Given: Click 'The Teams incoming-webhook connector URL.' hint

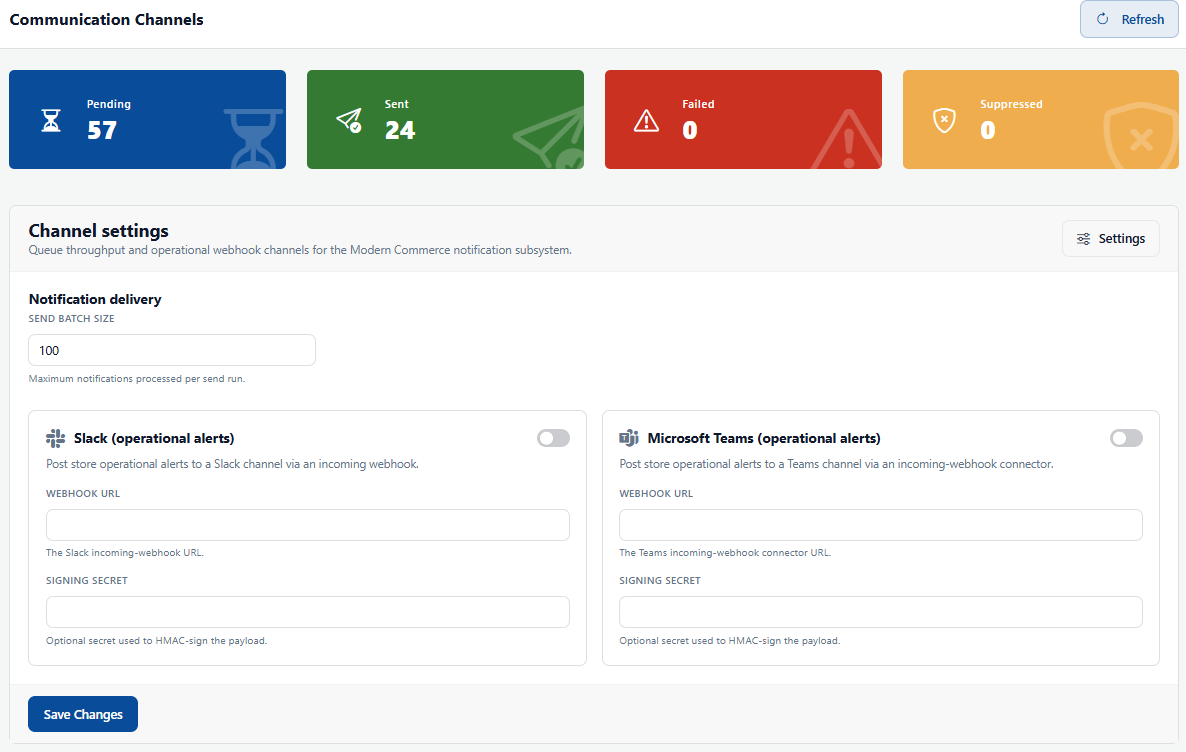Looking at the screenshot, I should pos(725,552).
